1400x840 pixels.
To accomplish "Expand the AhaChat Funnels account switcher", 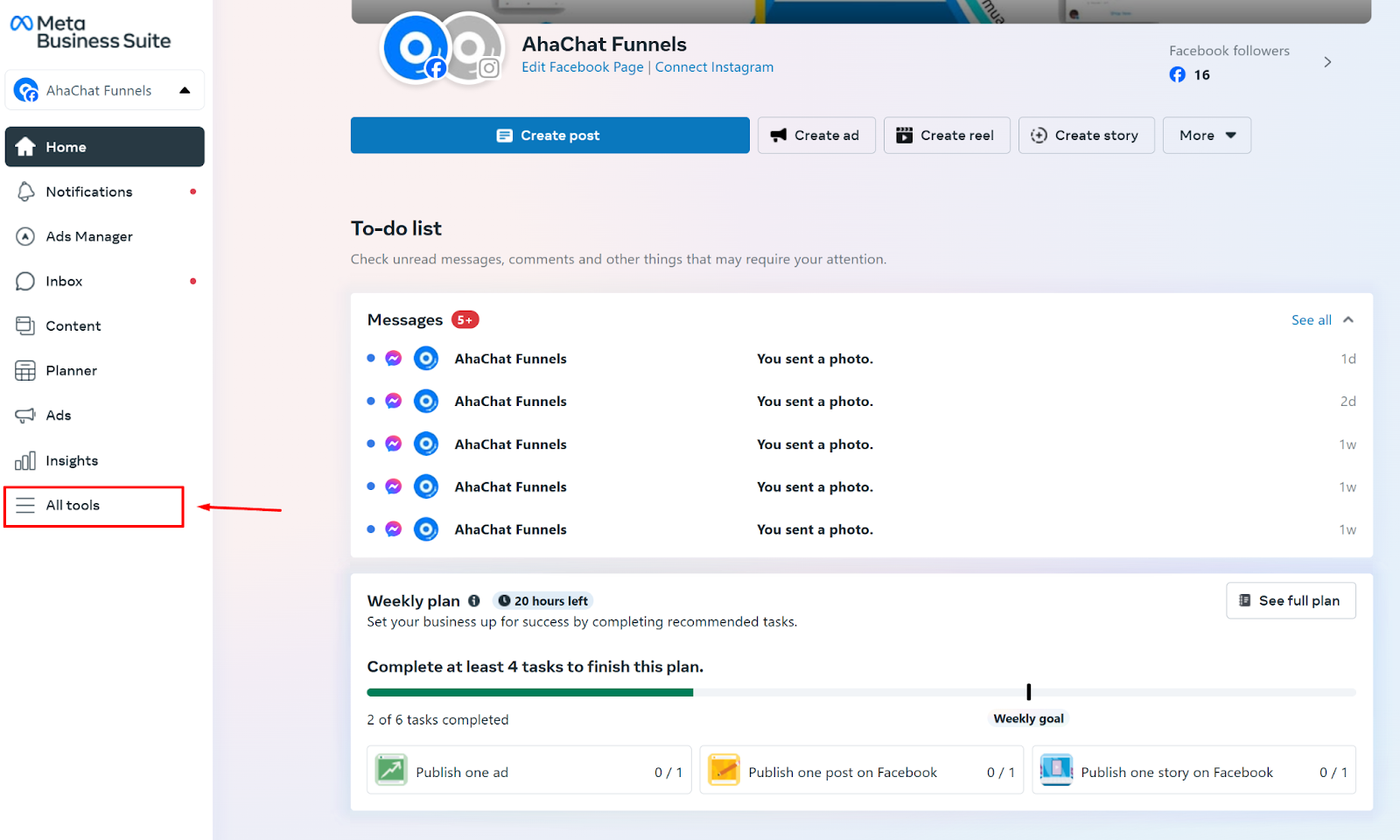I will click(x=105, y=90).
